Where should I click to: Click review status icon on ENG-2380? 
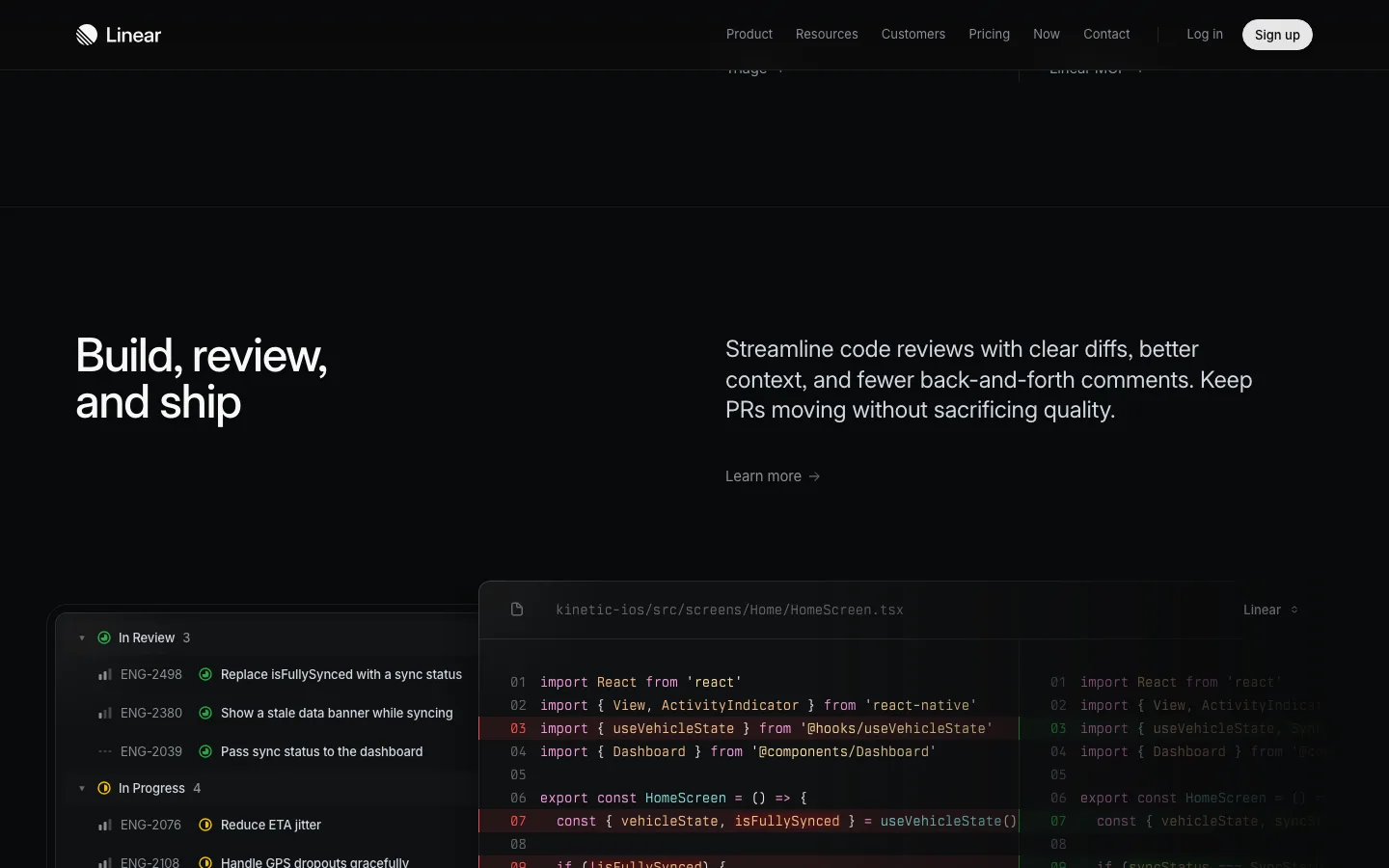tap(205, 713)
